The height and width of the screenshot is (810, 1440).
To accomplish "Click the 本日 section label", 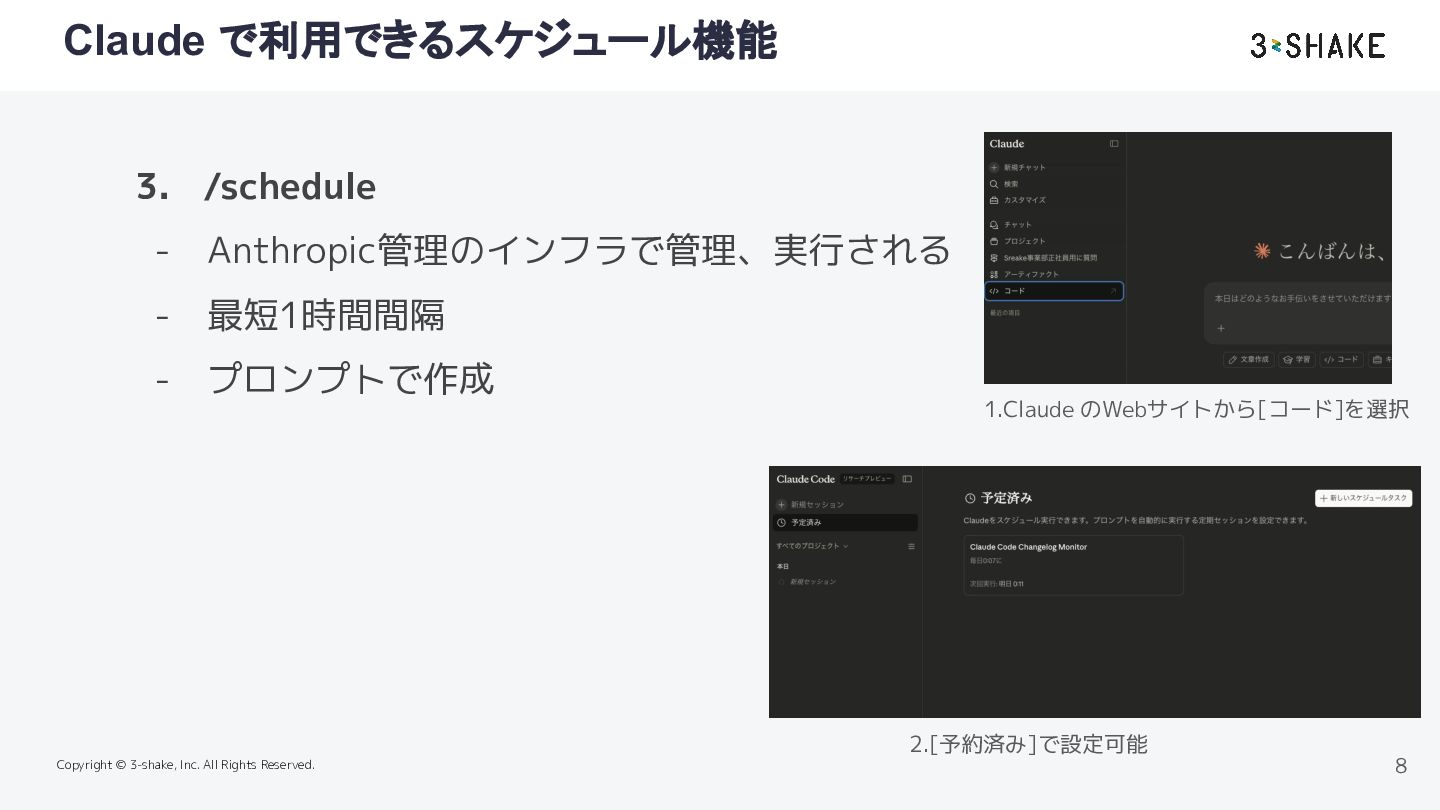I will pos(783,567).
